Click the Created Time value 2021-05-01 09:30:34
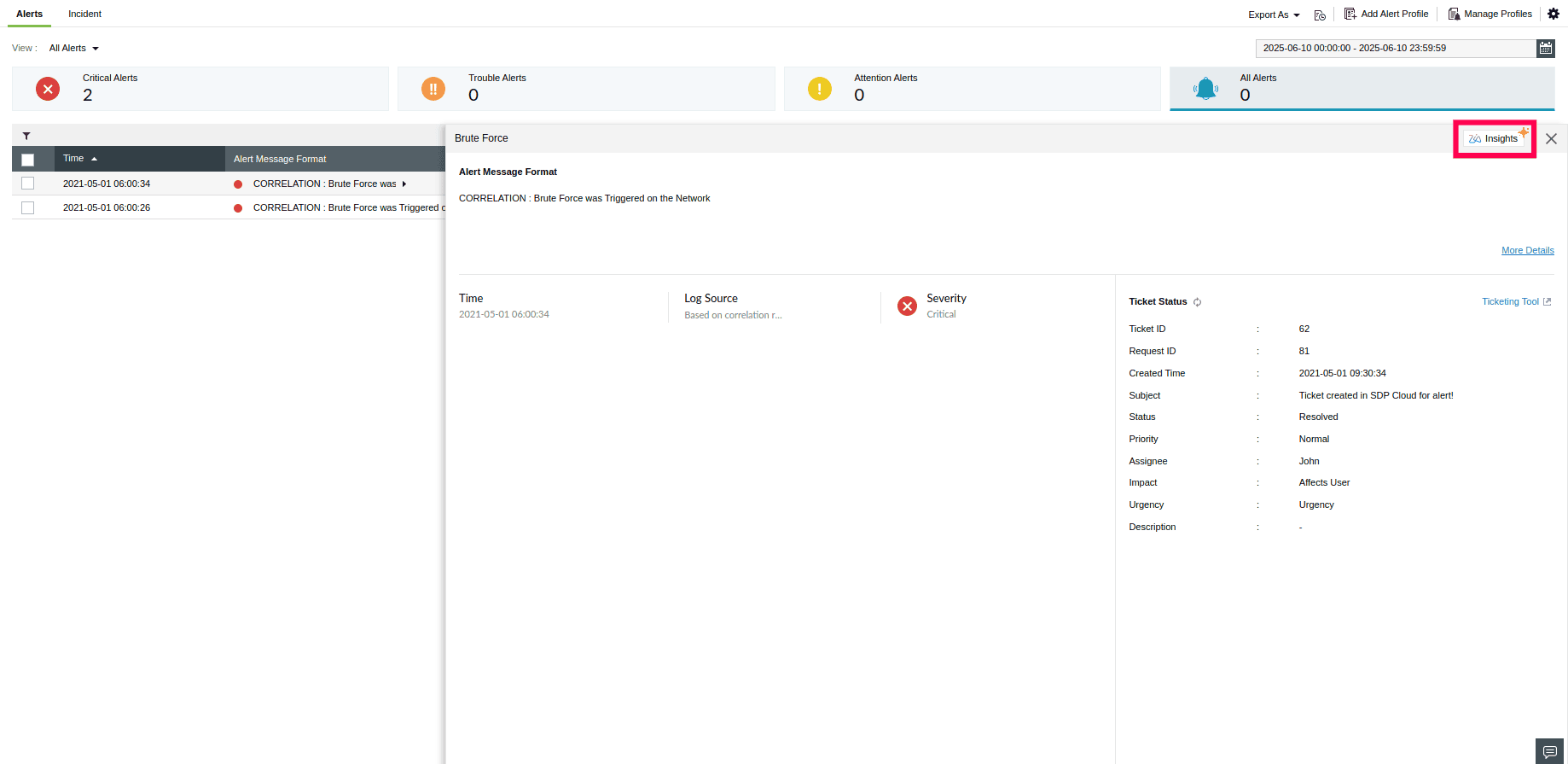Screen dimensions: 1568x764 1342,373
